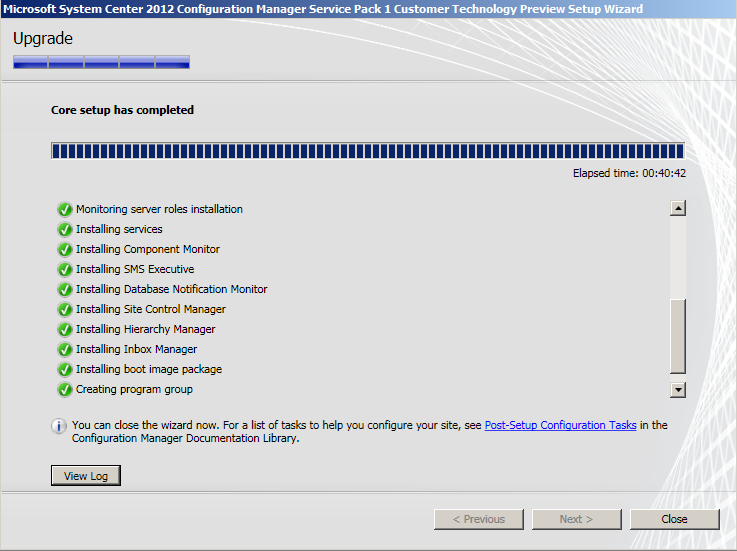Viewport: 737px width, 551px height.
Task: Click the disabled Next button
Action: (577, 519)
